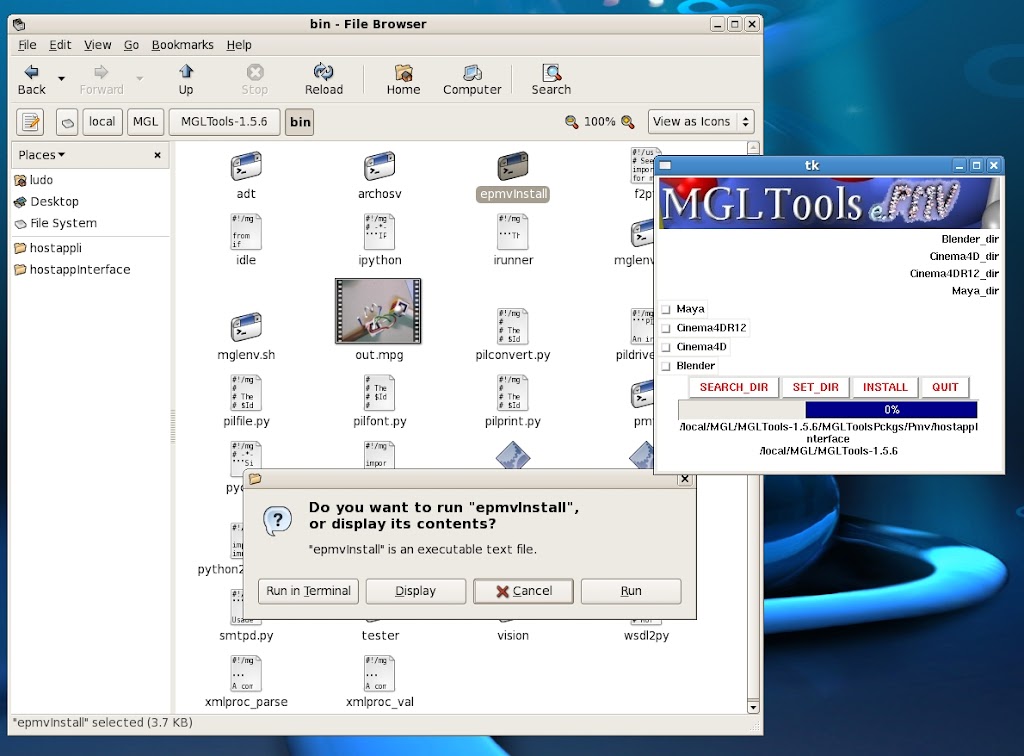
Task: Open Desktop in the Places sidebar
Action: point(46,201)
